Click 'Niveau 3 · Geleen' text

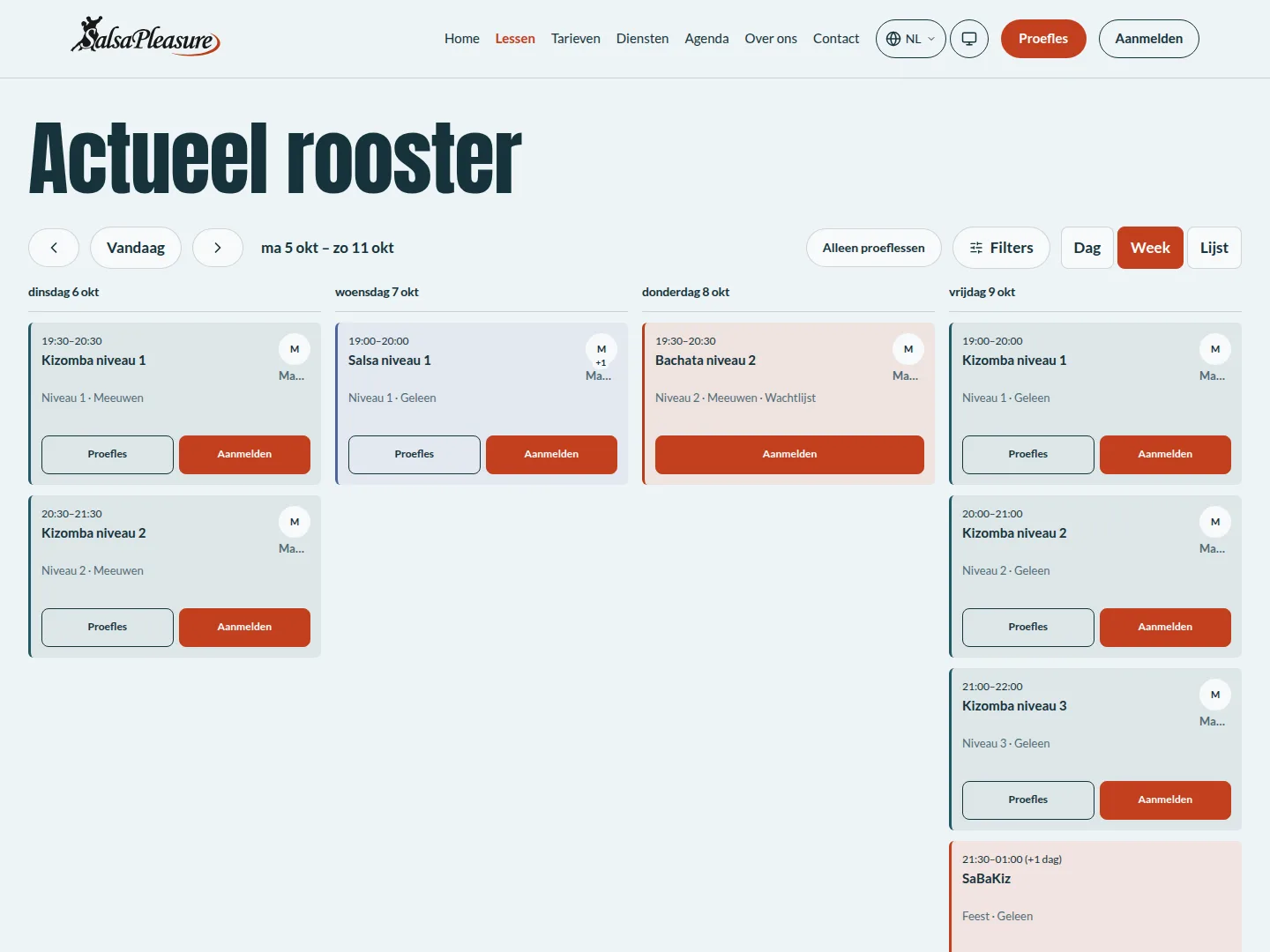1006,744
